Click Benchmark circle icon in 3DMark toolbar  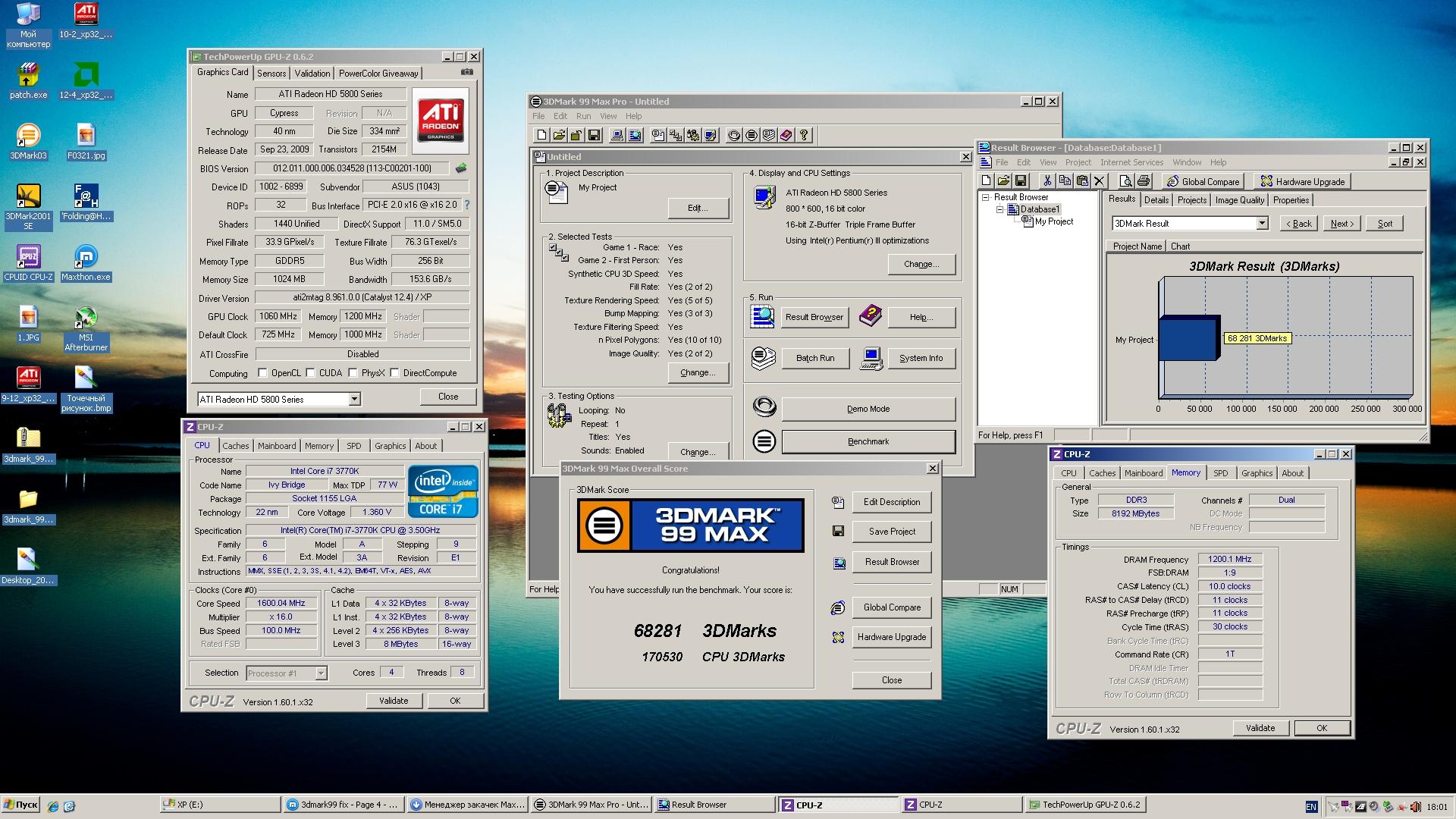click(x=752, y=135)
